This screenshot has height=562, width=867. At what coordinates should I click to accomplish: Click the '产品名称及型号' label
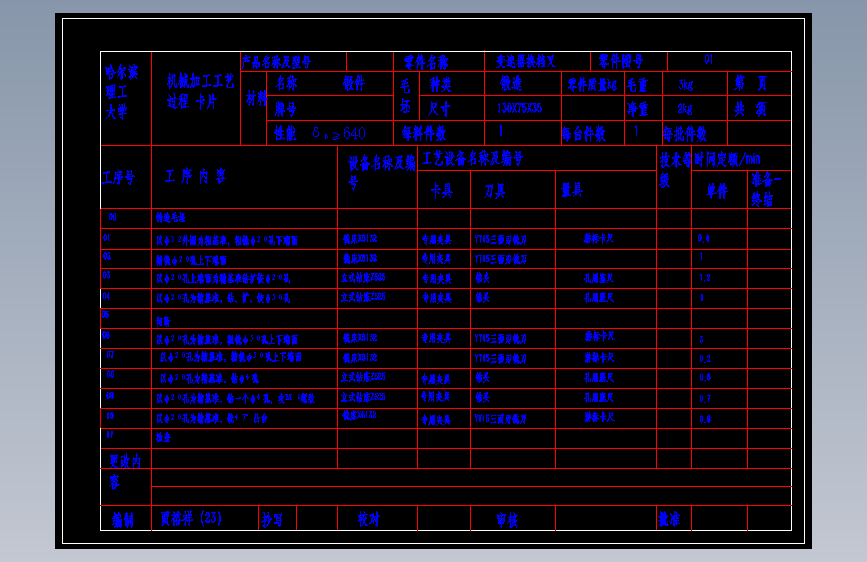tap(276, 61)
